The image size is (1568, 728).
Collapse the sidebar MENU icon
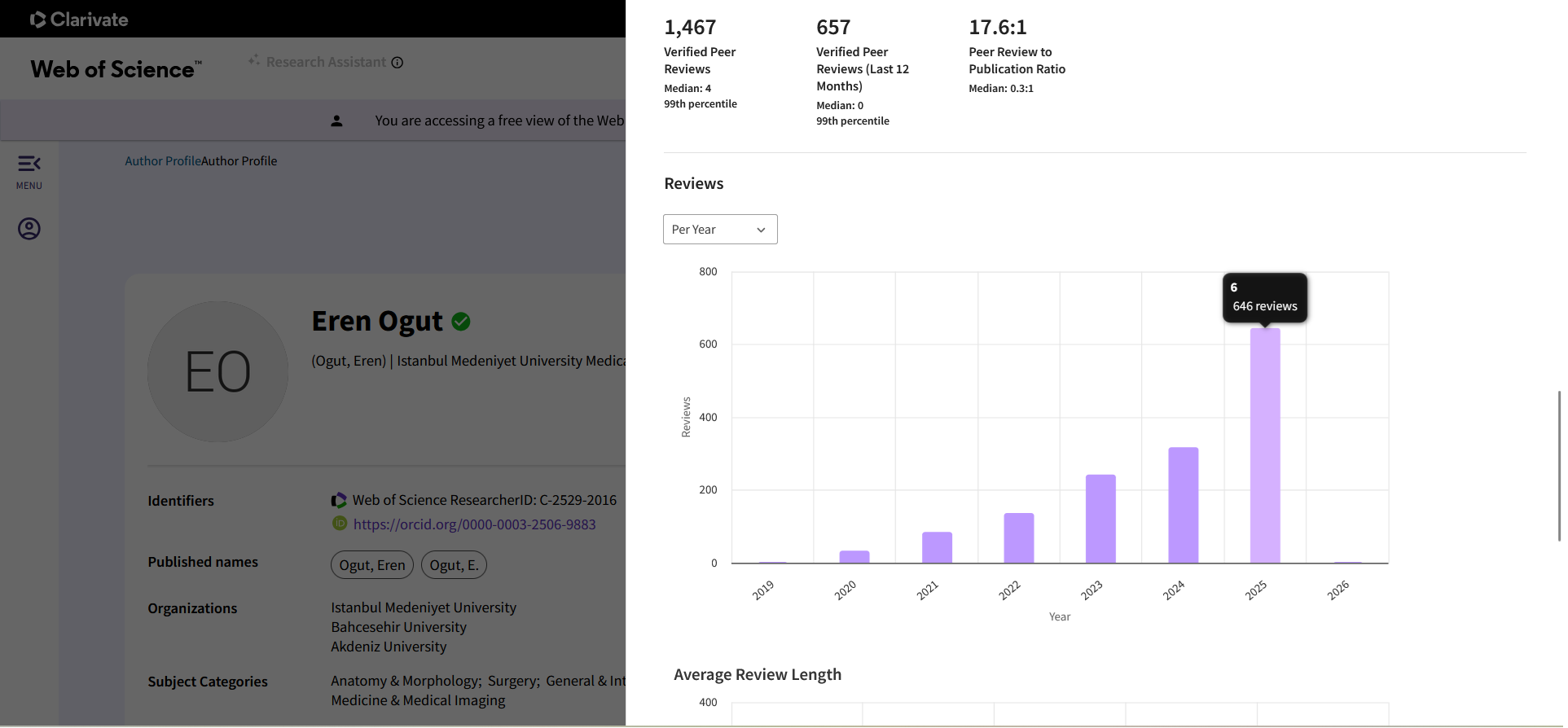pyautogui.click(x=29, y=164)
